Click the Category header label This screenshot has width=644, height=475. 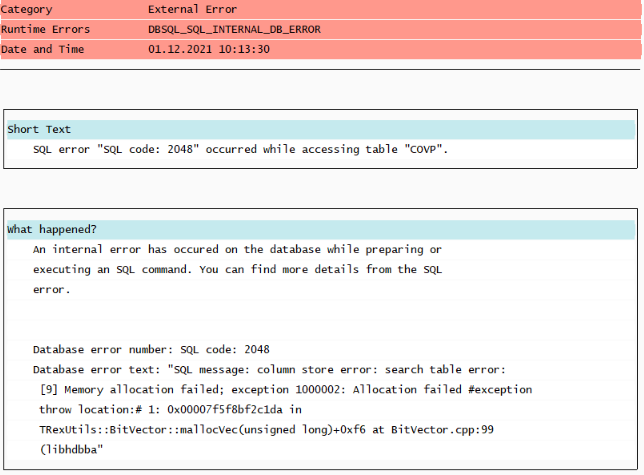(27, 9)
